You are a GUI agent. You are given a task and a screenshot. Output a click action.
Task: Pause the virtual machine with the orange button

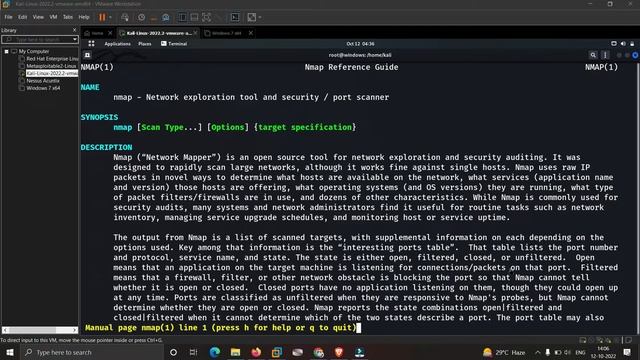point(102,17)
